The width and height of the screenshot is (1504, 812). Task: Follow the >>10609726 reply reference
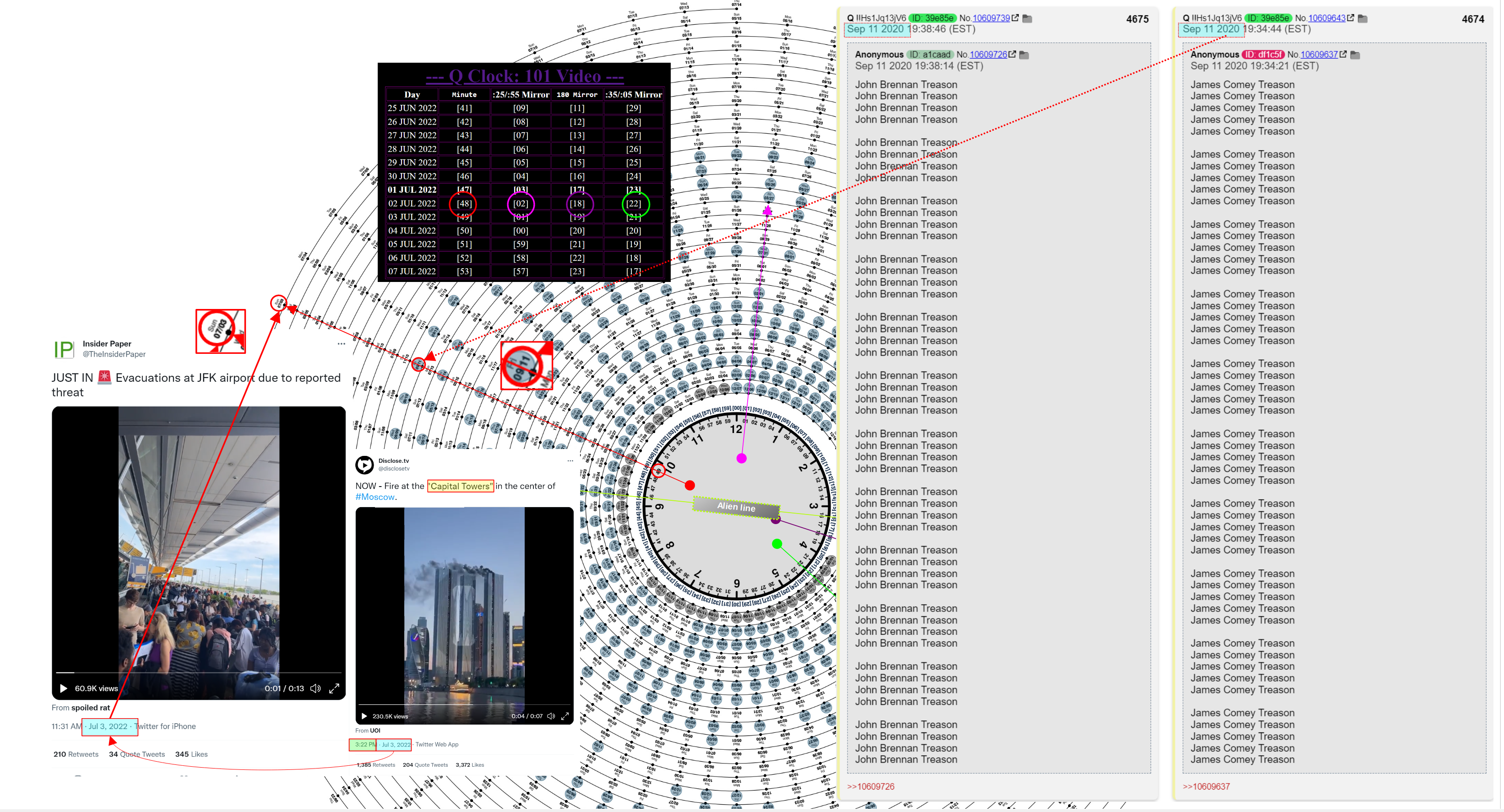(870, 786)
